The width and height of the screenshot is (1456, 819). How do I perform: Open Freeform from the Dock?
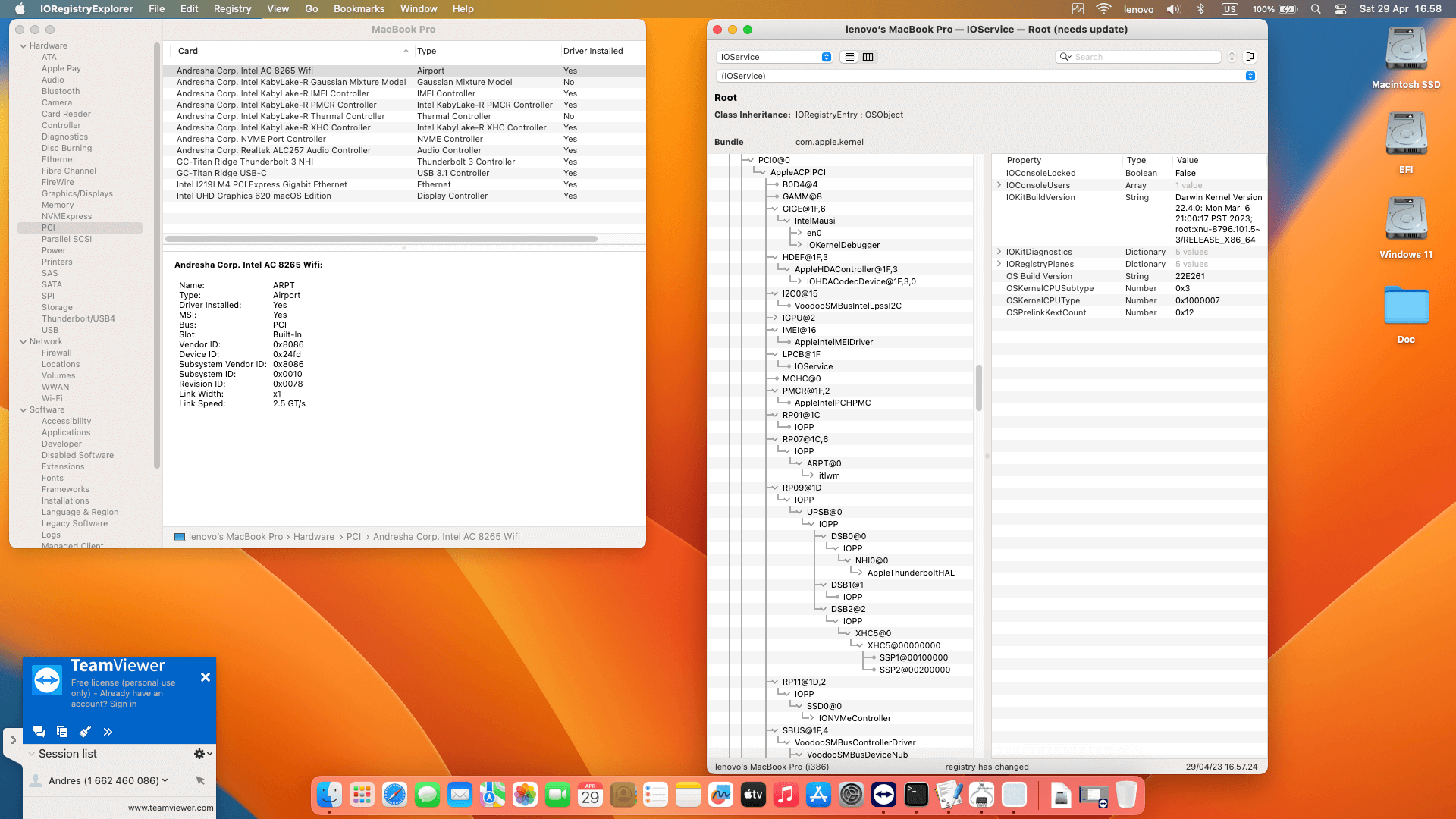tap(720, 795)
